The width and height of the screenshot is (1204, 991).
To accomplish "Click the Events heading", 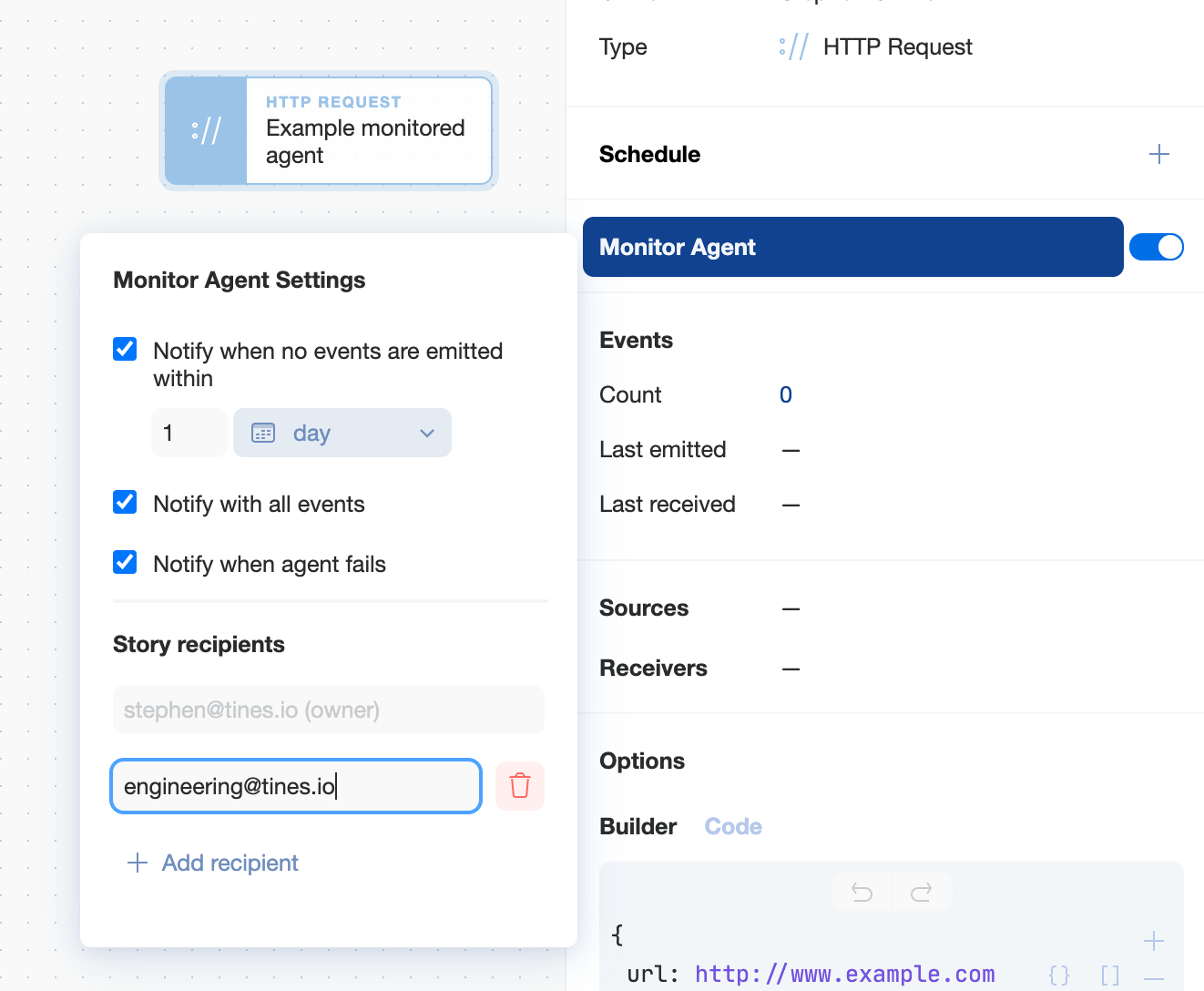I will [x=636, y=340].
